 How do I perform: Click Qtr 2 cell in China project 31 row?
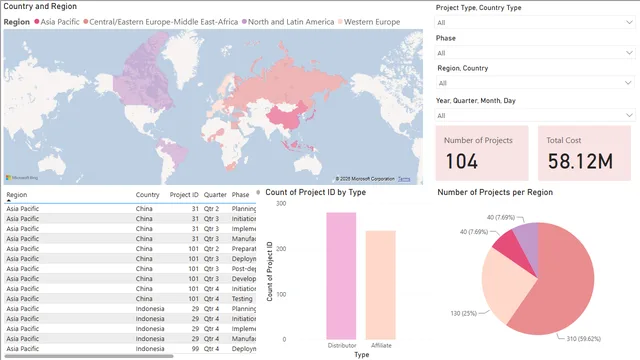(211, 209)
